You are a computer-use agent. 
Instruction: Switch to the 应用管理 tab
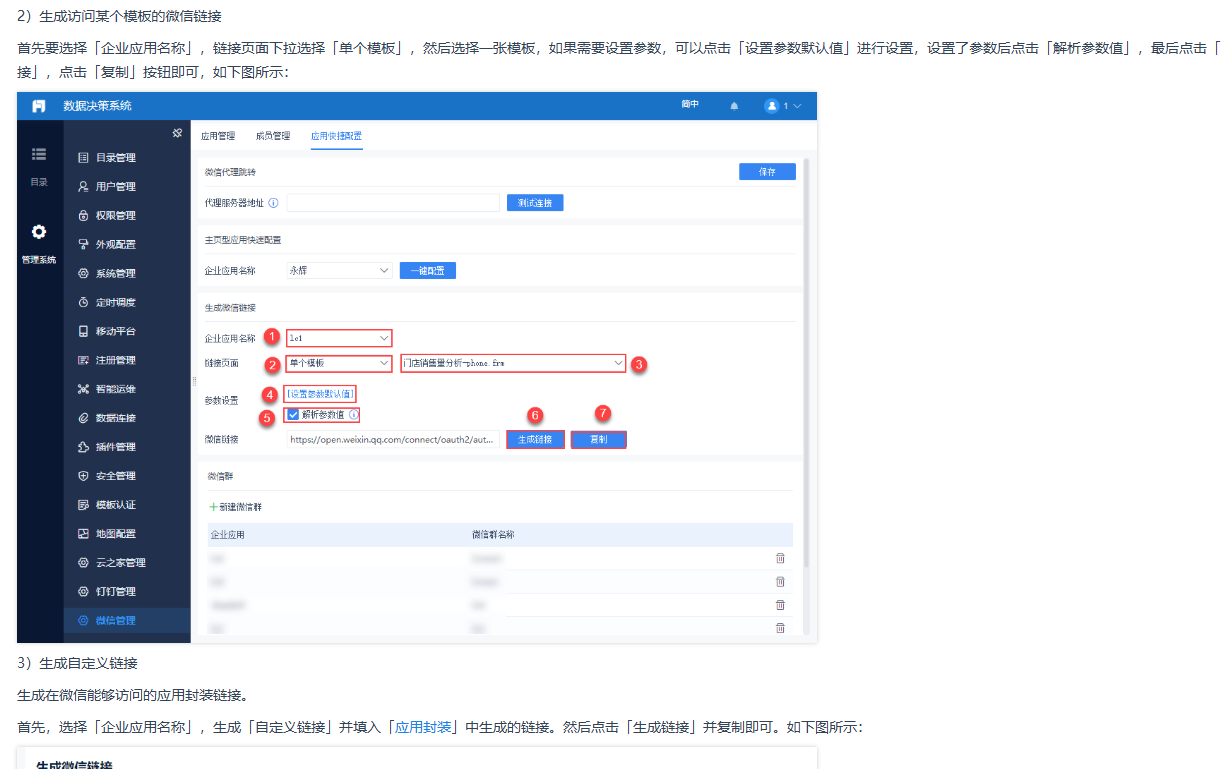[217, 136]
